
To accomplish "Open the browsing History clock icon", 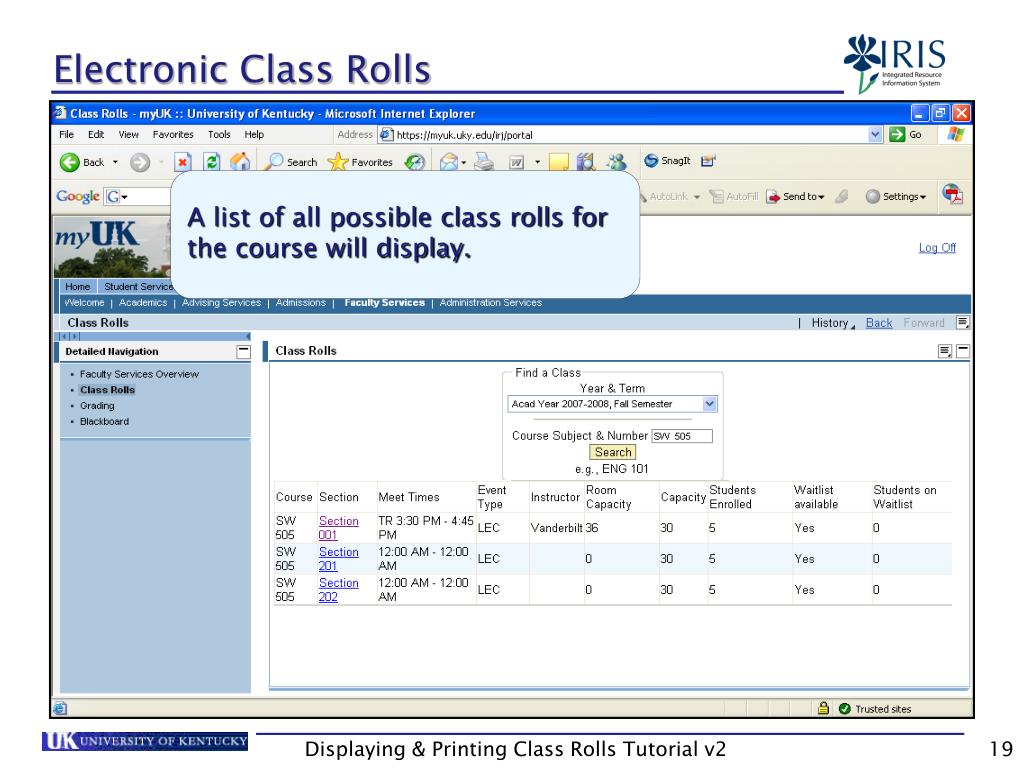I will tap(415, 161).
